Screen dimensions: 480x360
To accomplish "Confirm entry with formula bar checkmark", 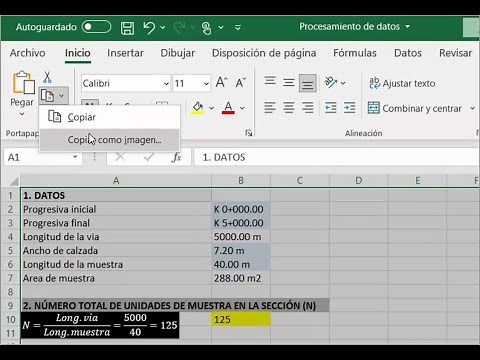I will (148, 157).
